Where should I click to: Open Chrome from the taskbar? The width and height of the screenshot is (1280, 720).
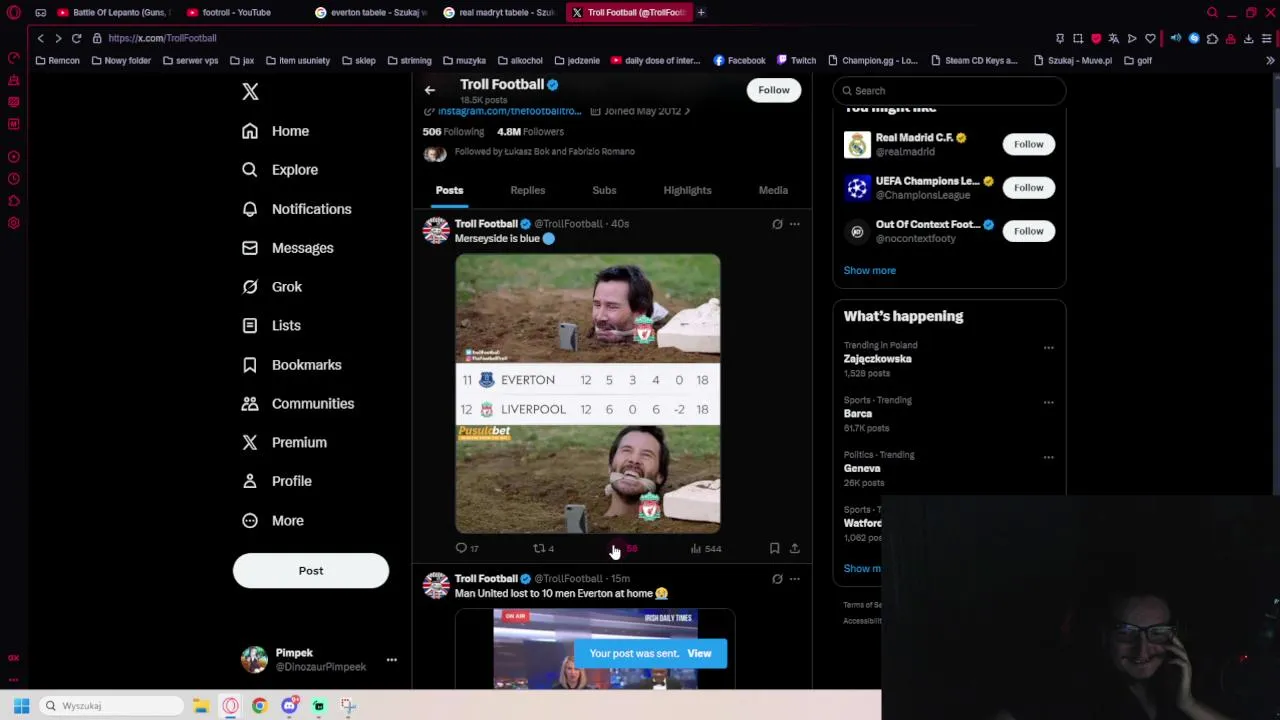pos(260,706)
